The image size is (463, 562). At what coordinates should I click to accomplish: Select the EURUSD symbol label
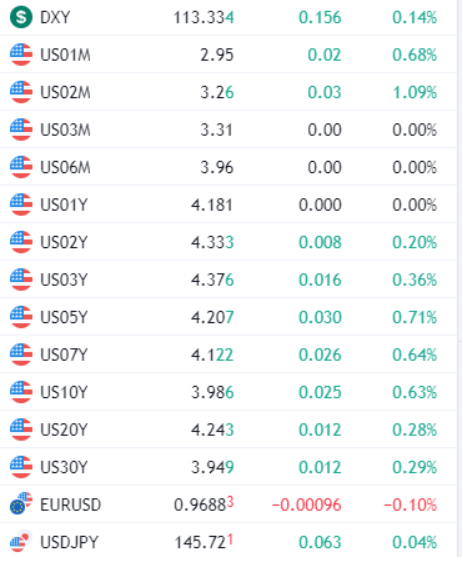(71, 505)
